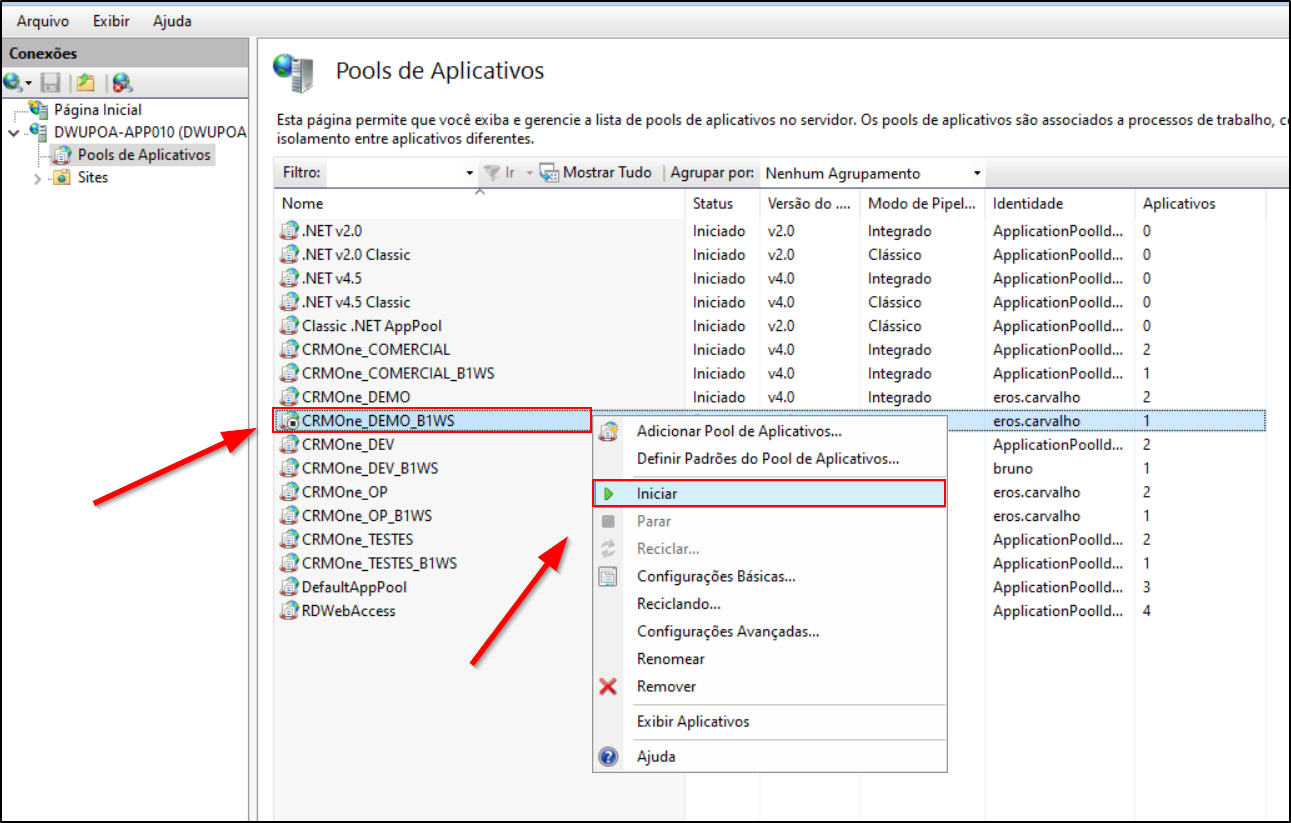This screenshot has height=823, width=1291.
Task: Click the Up folder icon in Conexões toolbar
Action: click(86, 82)
